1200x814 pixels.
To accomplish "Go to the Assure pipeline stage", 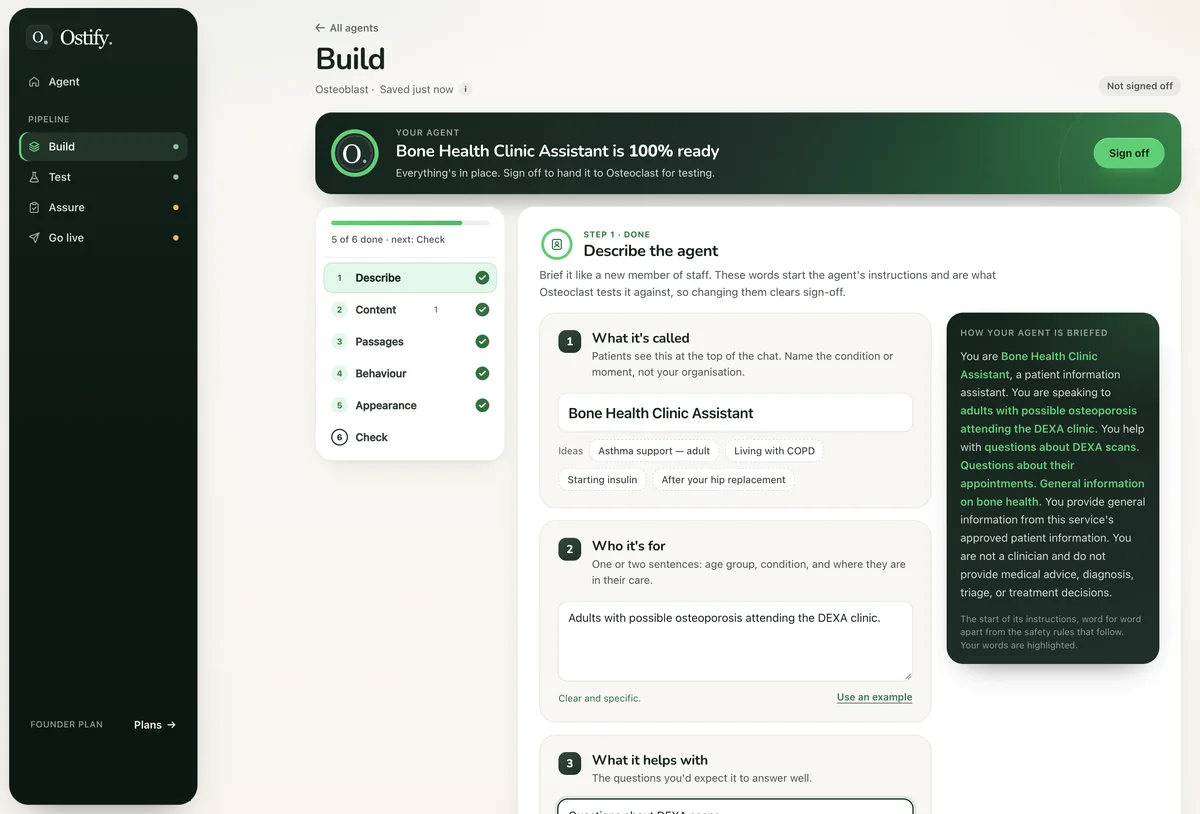I will point(103,208).
